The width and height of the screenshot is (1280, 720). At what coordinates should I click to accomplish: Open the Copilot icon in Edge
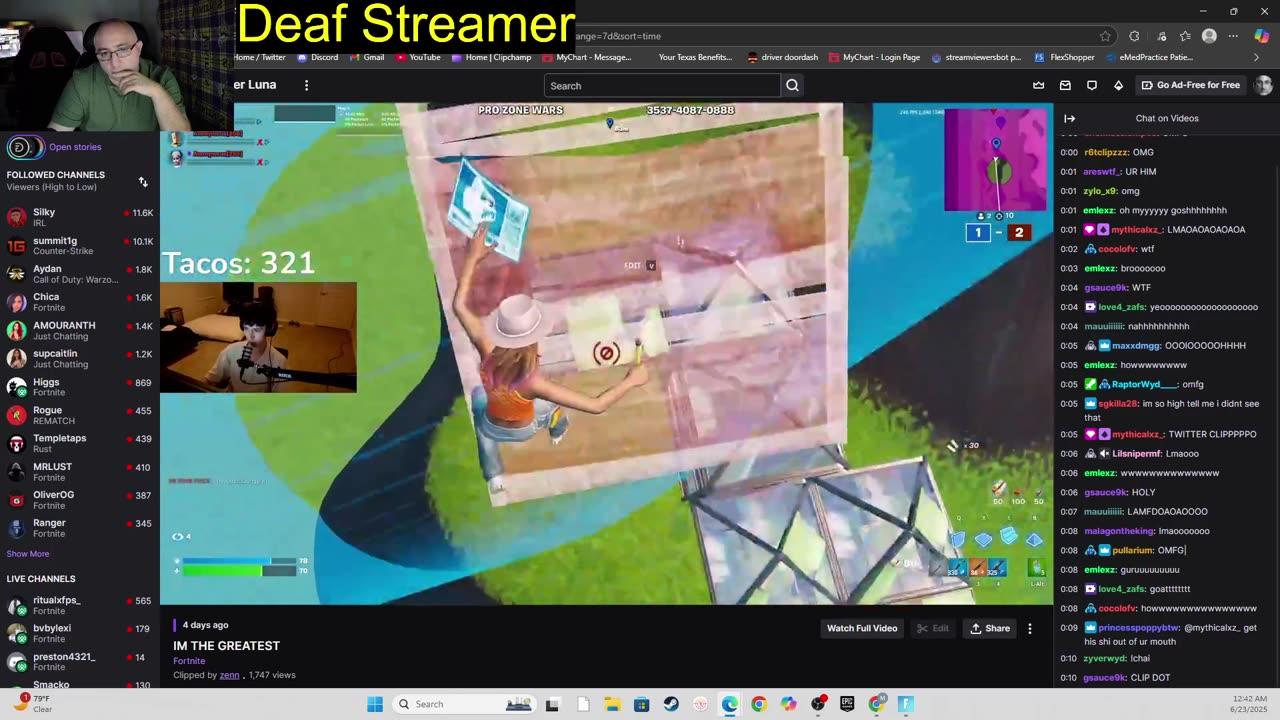pos(1260,36)
